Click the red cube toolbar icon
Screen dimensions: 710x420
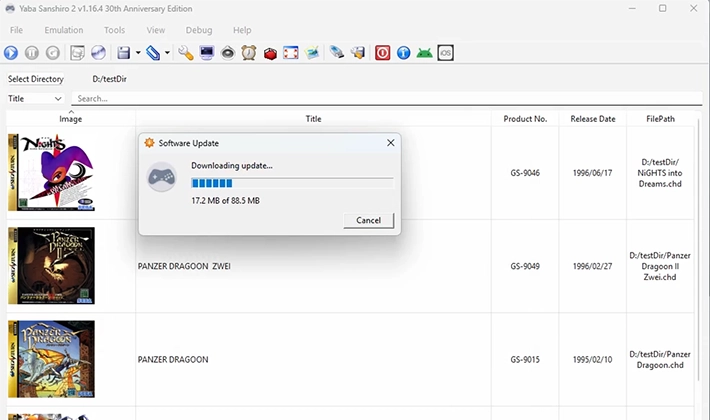point(270,53)
